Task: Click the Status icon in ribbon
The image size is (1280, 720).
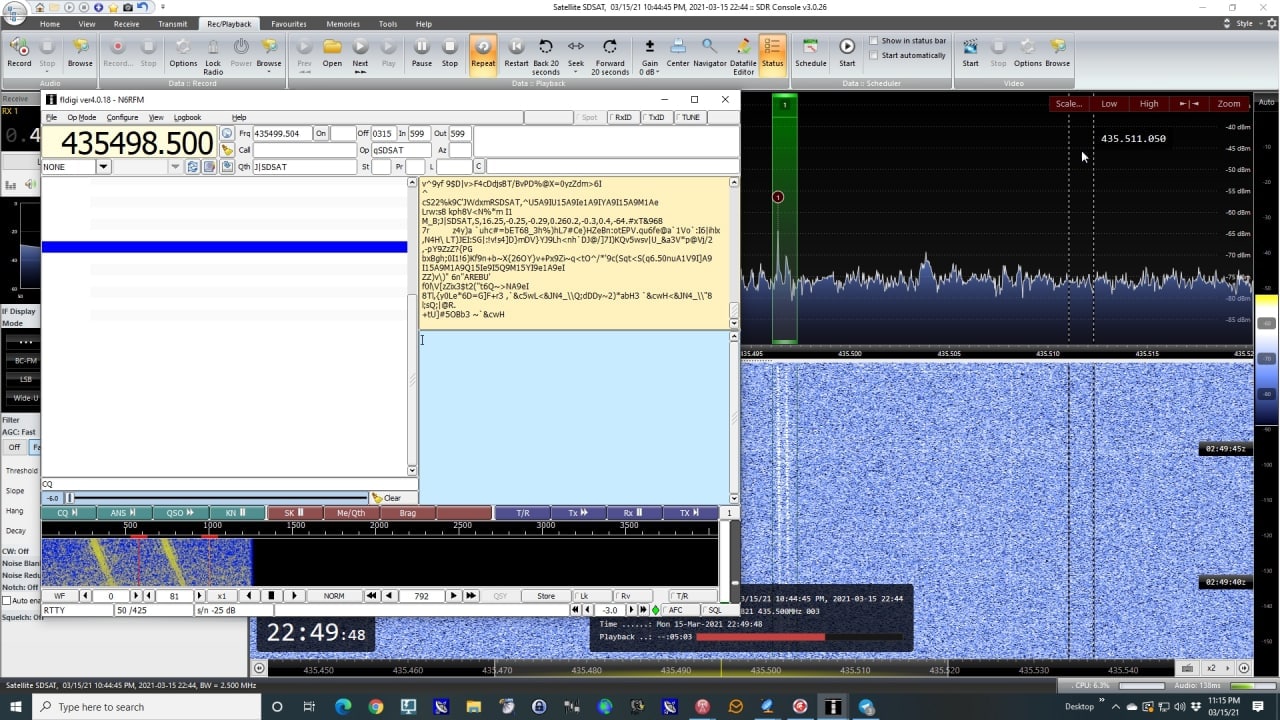Action: [x=772, y=51]
